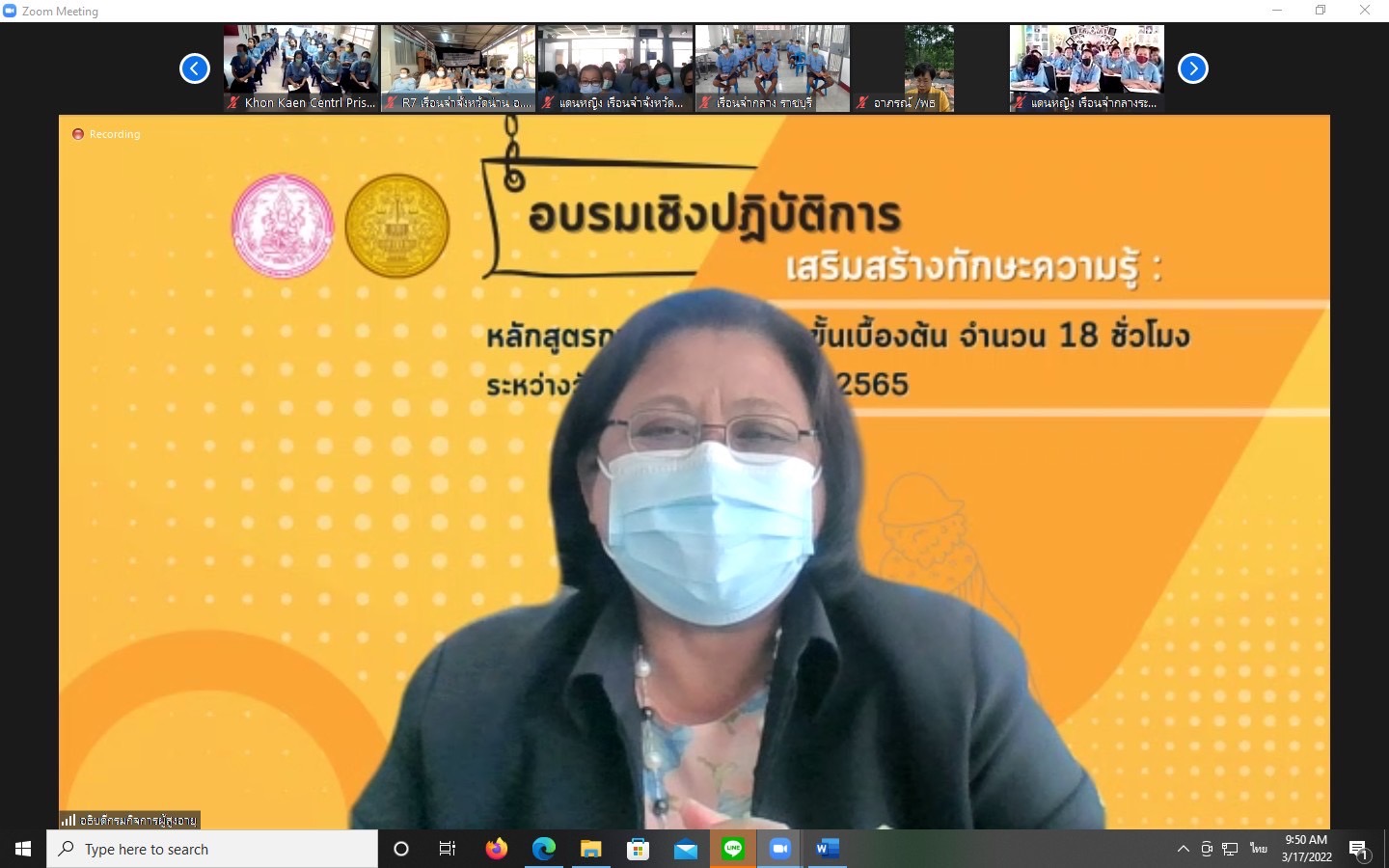1389x868 pixels.
Task: Restore down the Zoom Meeting window
Action: tap(1321, 11)
